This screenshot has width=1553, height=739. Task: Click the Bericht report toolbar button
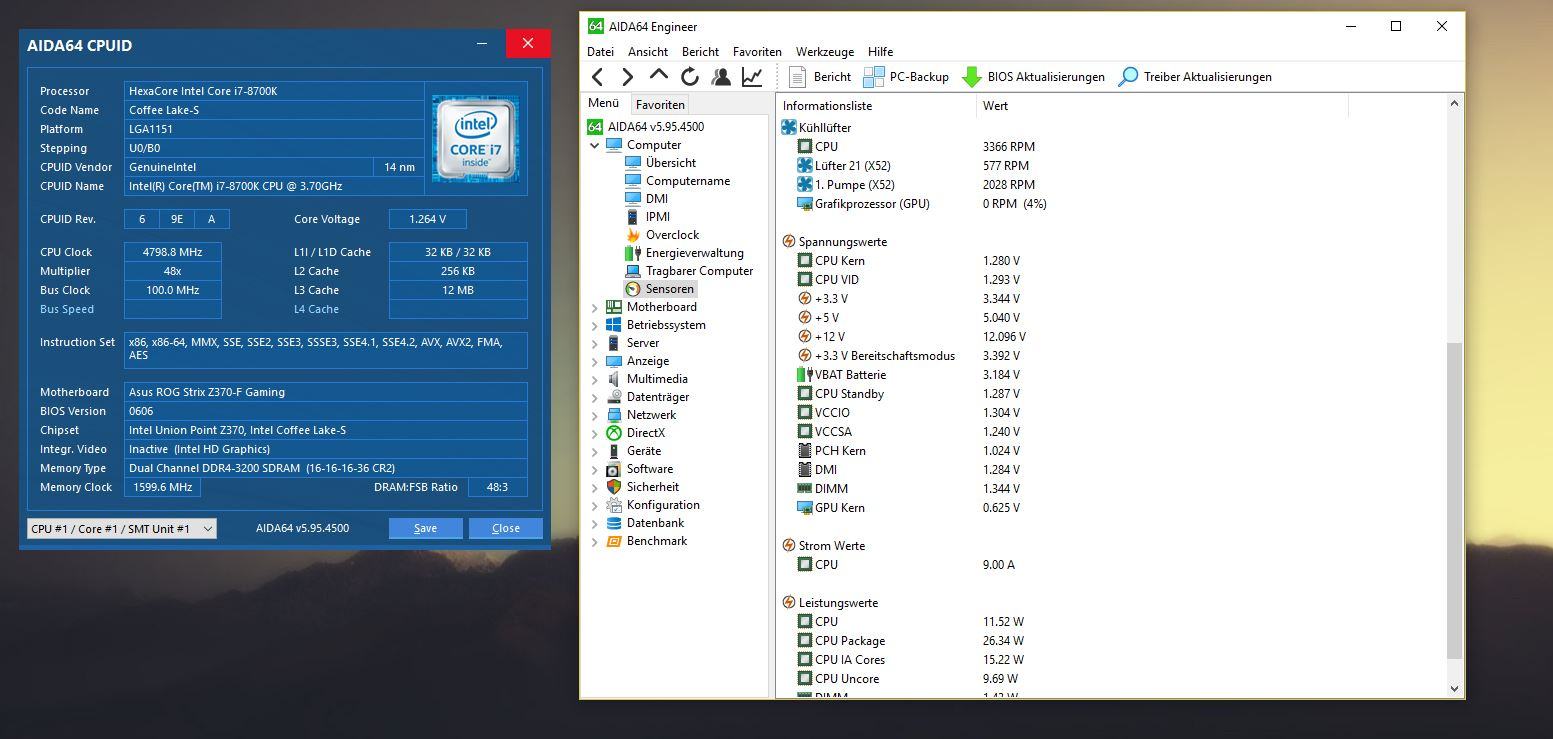820,77
